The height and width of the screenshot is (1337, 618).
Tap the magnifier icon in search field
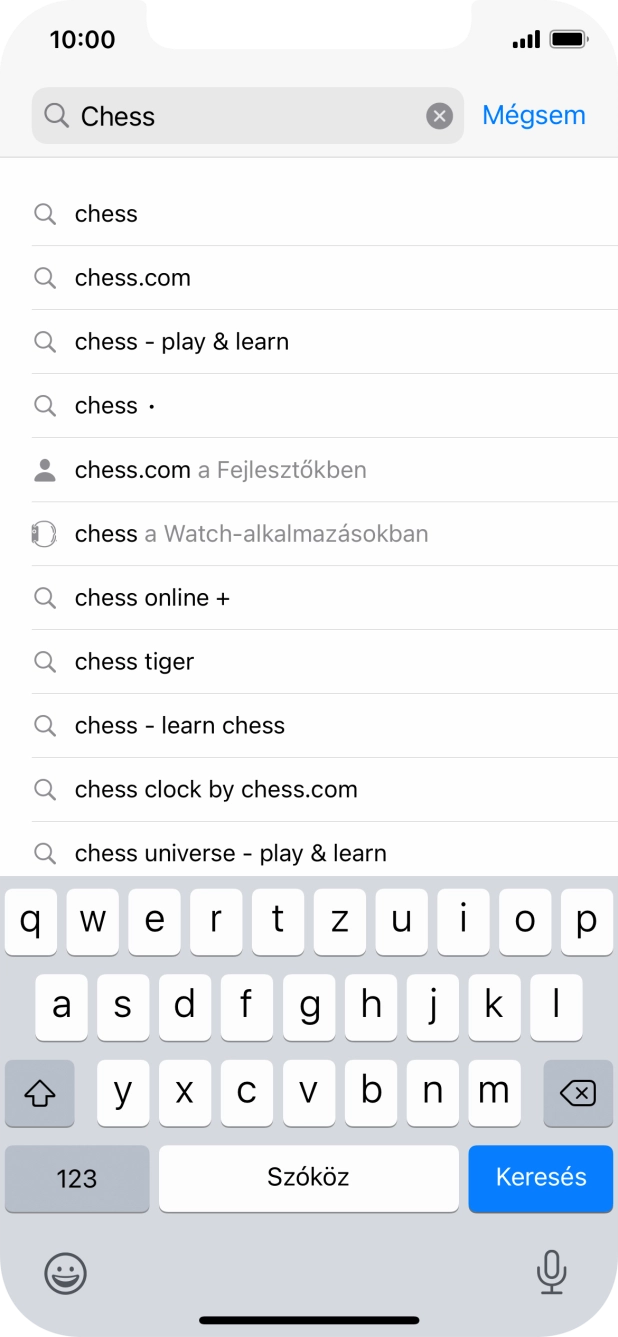(x=58, y=116)
